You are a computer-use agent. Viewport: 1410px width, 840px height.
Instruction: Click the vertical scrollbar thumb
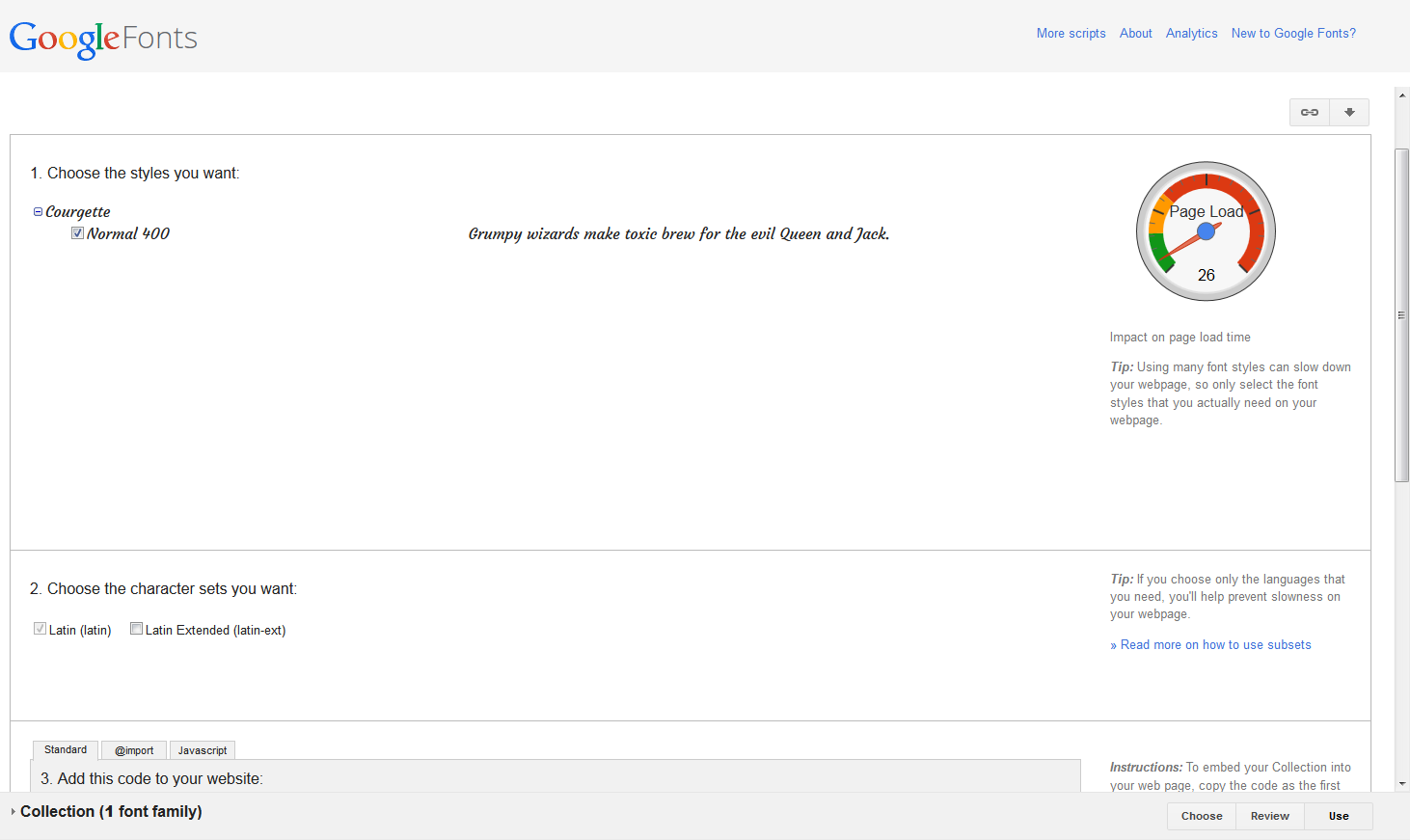pos(1402,314)
